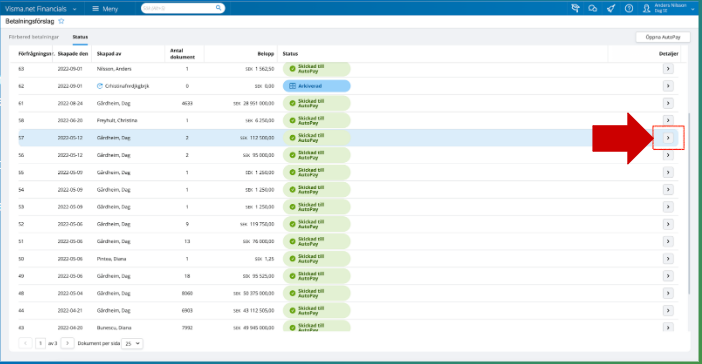Mark Betalningsförslag as favorite with the star
Image resolution: width=702 pixels, height=364 pixels.
click(61, 21)
